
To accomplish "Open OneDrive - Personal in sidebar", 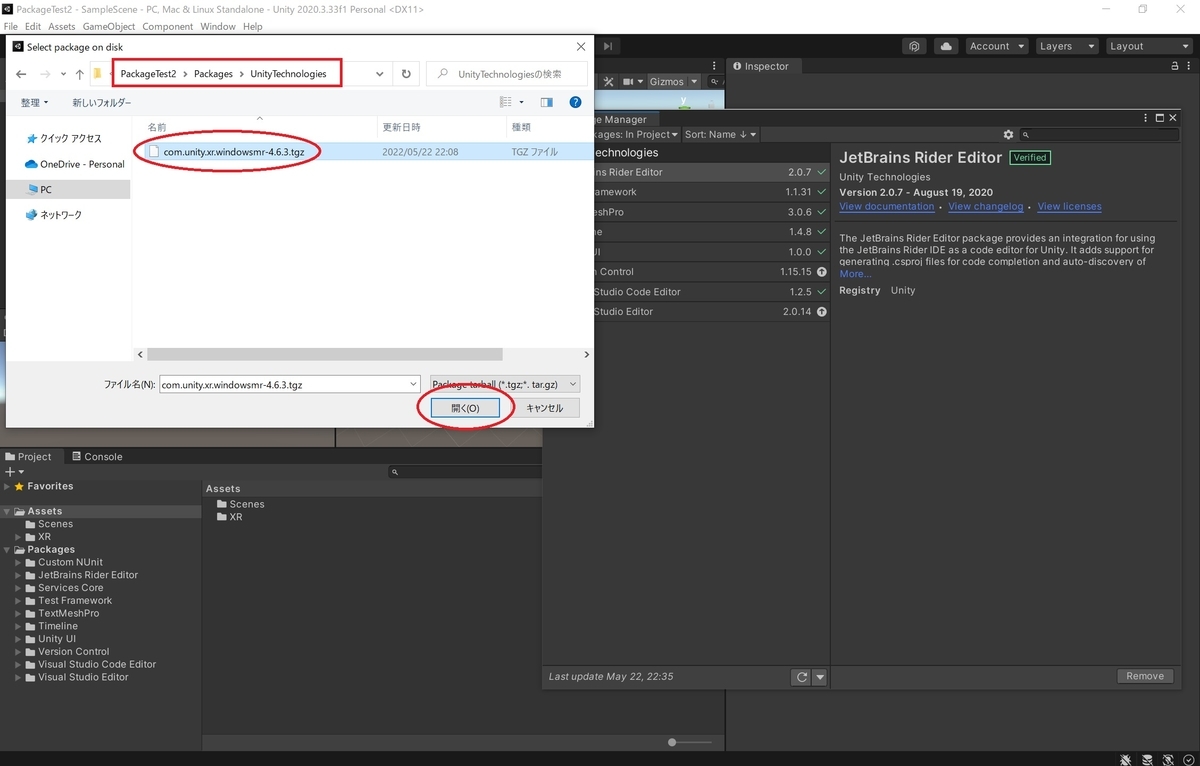I will point(75,164).
